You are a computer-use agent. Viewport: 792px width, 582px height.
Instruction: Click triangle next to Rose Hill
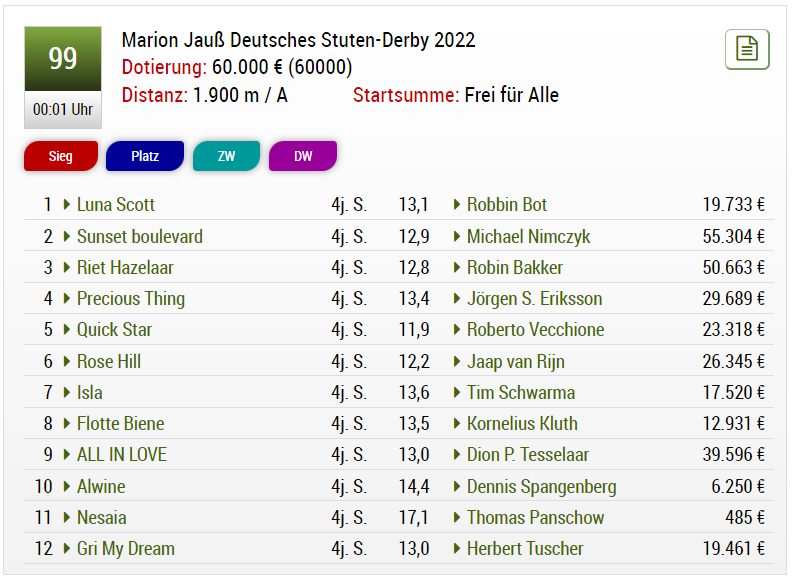point(67,361)
